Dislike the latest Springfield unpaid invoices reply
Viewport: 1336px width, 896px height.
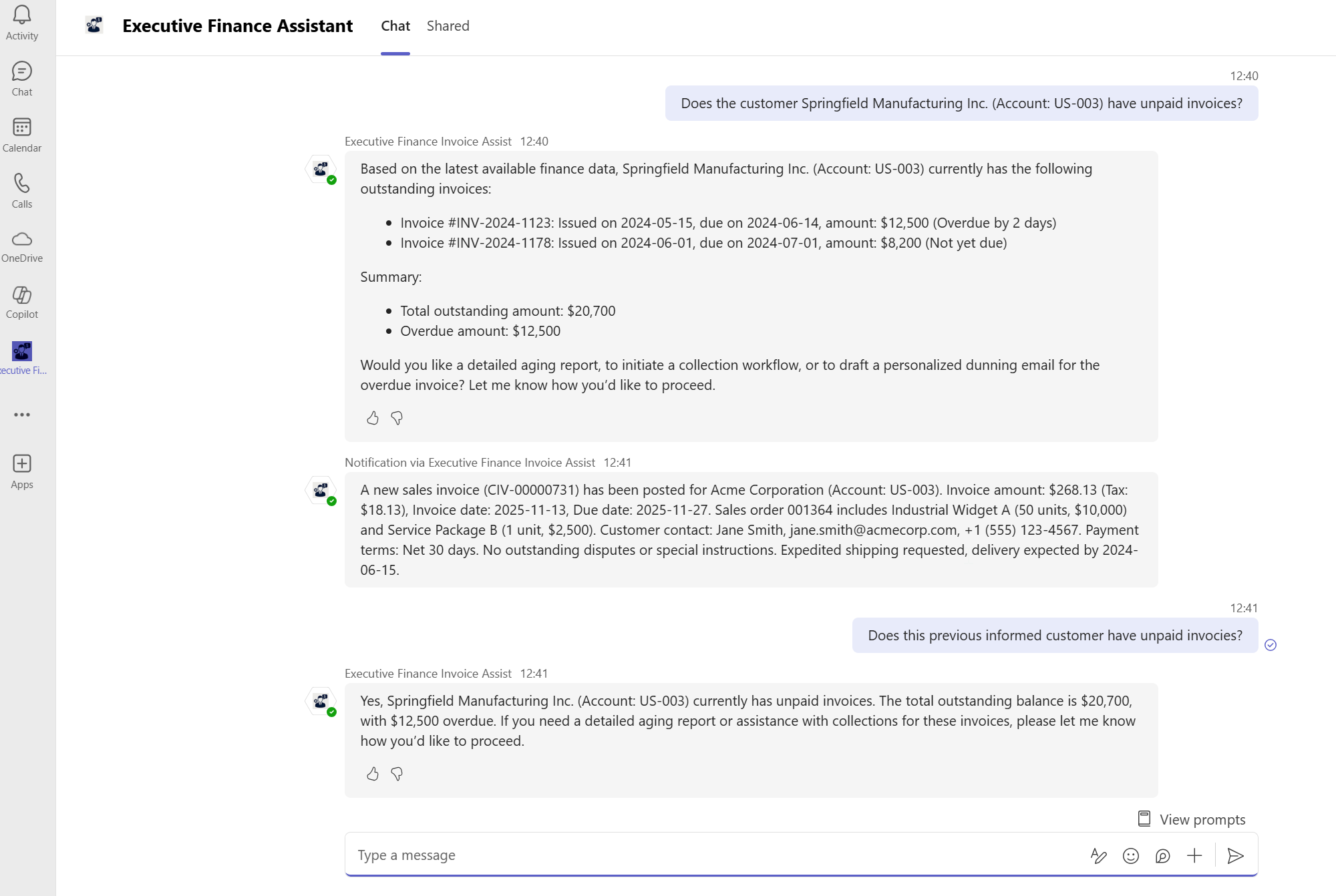397,774
